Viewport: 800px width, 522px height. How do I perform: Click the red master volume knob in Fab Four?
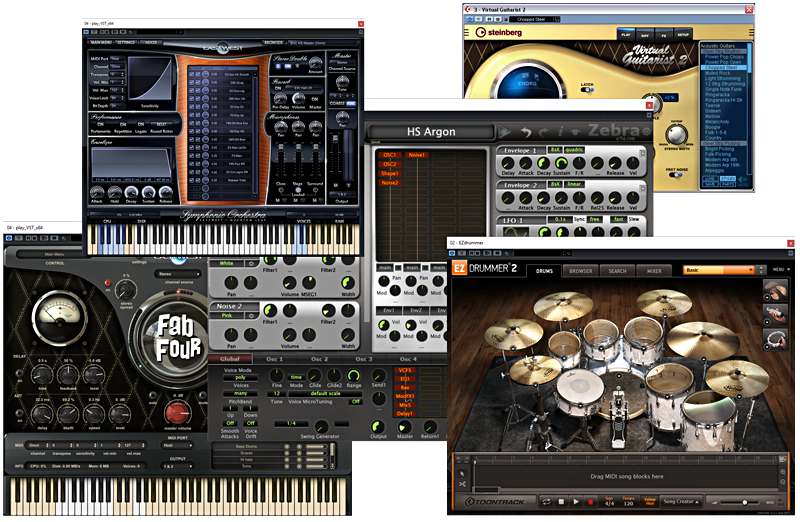pyautogui.click(x=177, y=413)
